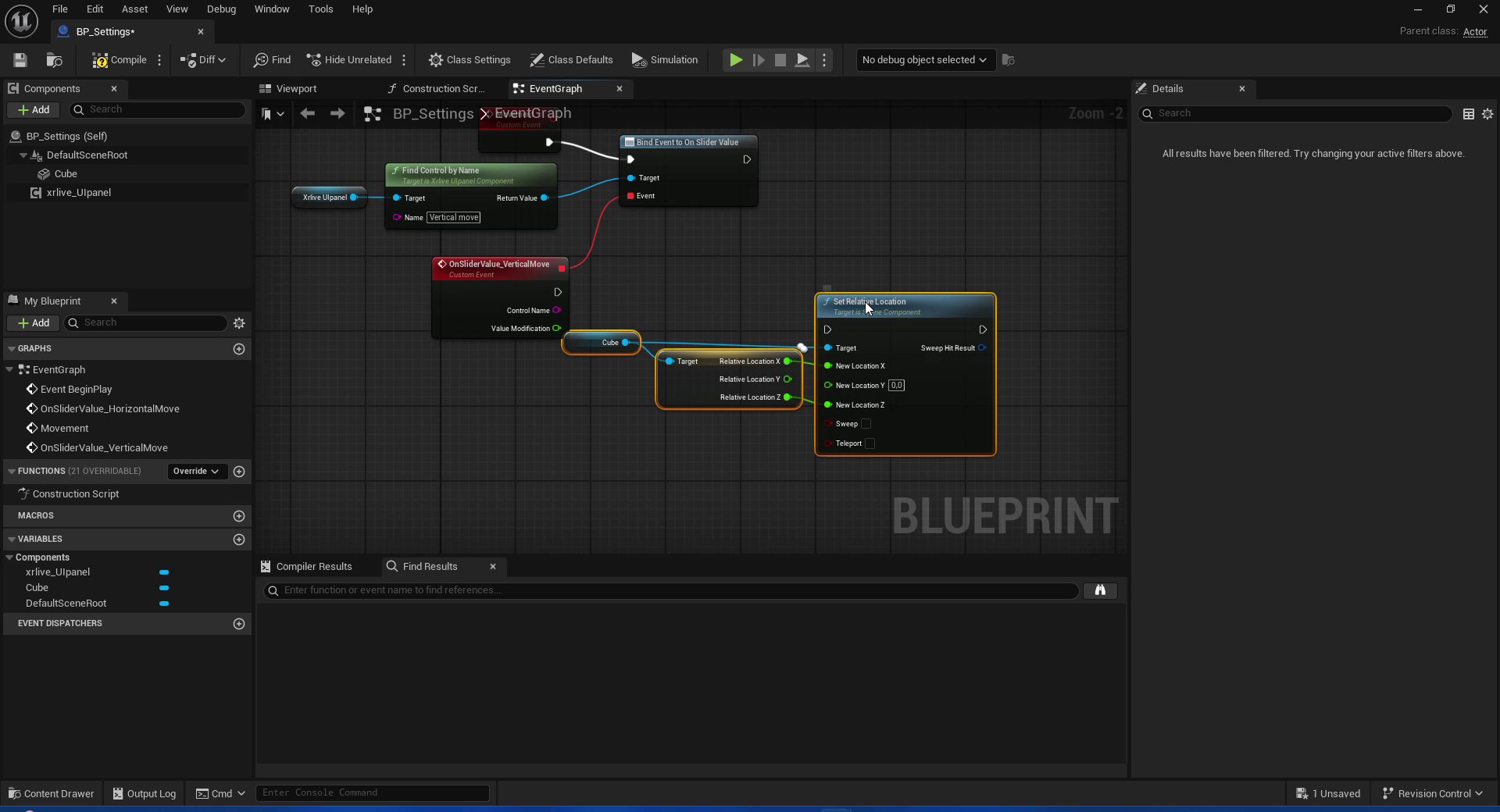
Task: Click the frame step play control
Action: [759, 60]
